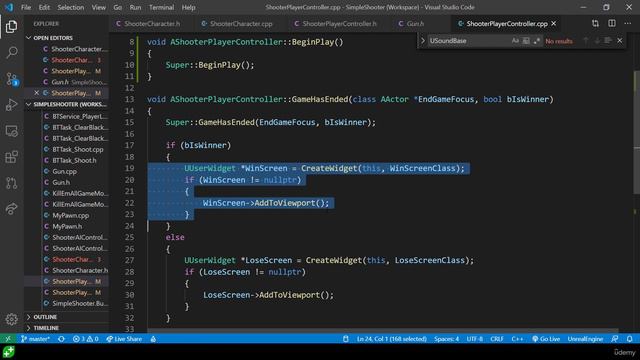The height and width of the screenshot is (360, 640).
Task: Open BTTask_Shoot.cpp in the file tree
Action: pos(78,149)
